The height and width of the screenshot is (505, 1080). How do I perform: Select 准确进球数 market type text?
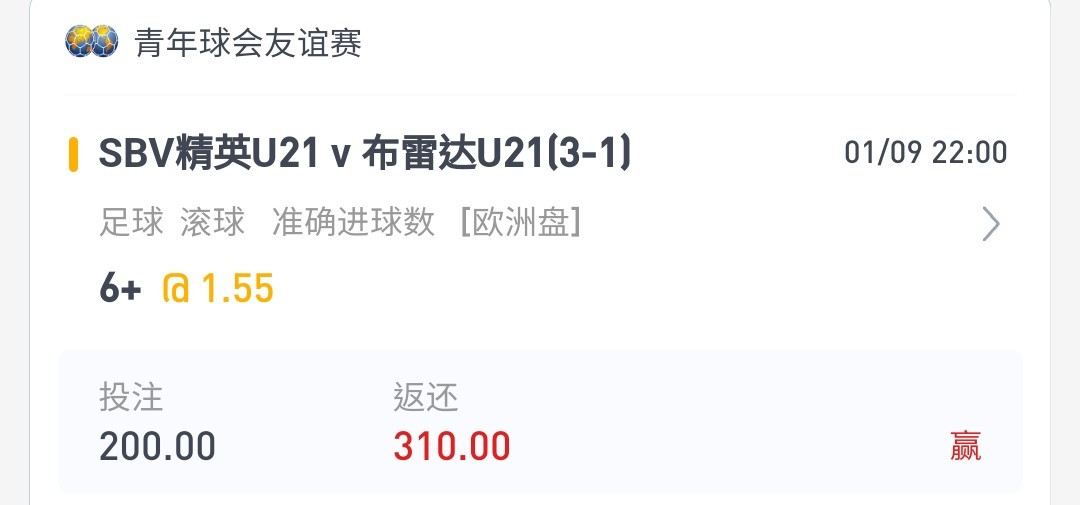coord(353,223)
